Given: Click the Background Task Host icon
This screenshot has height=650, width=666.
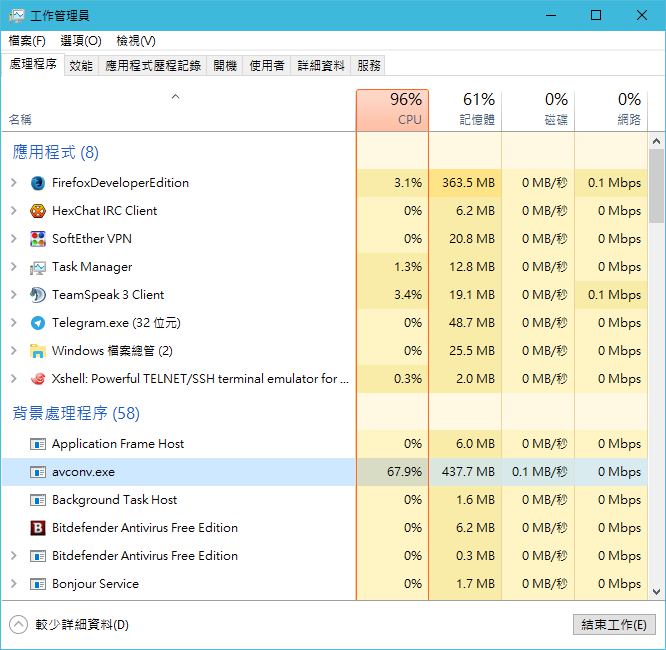Looking at the screenshot, I should 38,500.
